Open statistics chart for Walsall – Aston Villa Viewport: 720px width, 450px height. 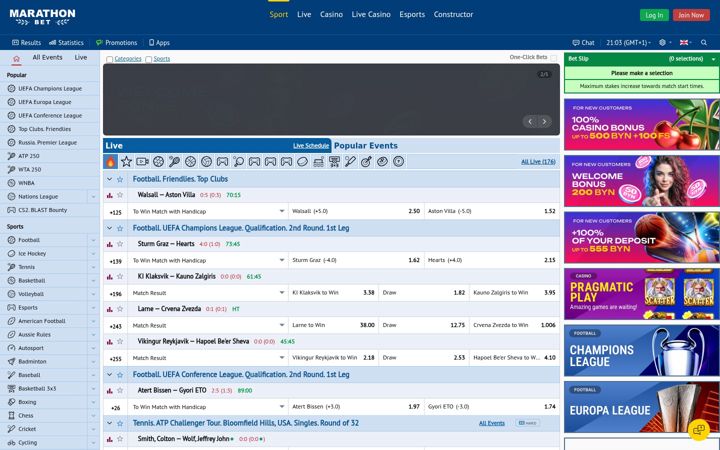pos(109,196)
